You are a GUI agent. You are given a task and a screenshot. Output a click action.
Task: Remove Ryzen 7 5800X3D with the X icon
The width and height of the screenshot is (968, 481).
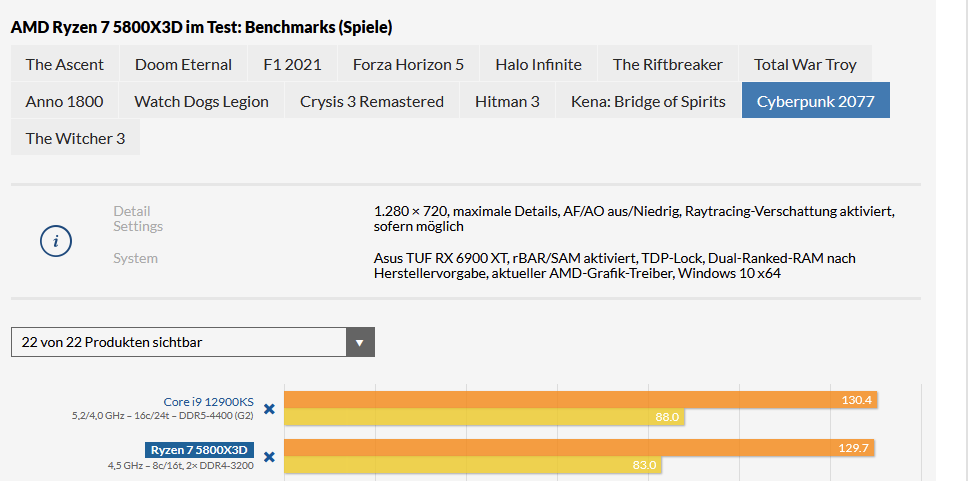point(269,457)
